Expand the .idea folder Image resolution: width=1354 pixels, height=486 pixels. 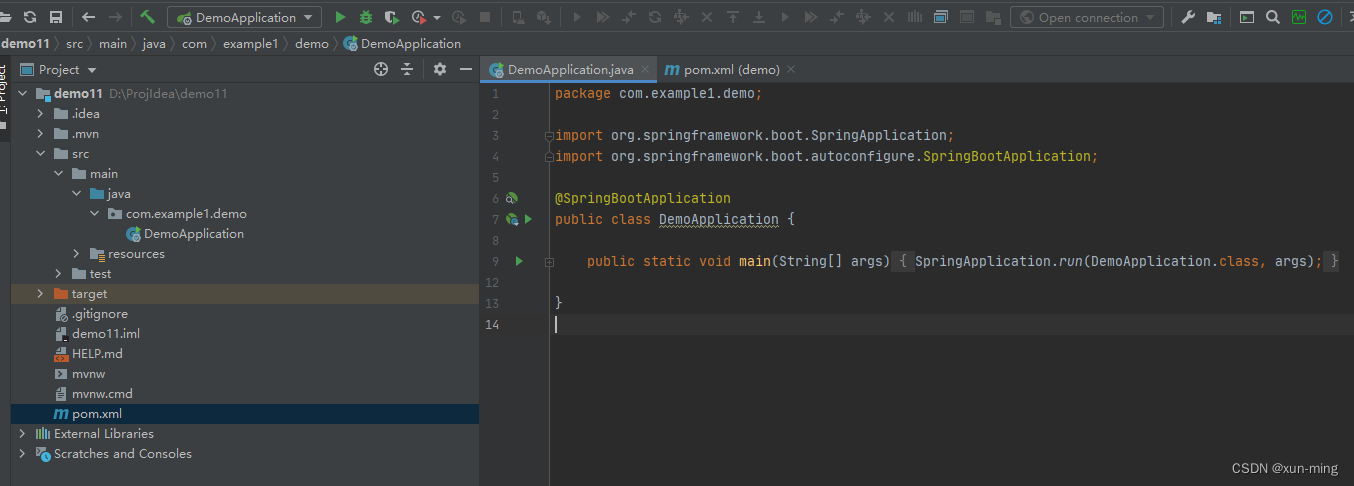point(41,114)
